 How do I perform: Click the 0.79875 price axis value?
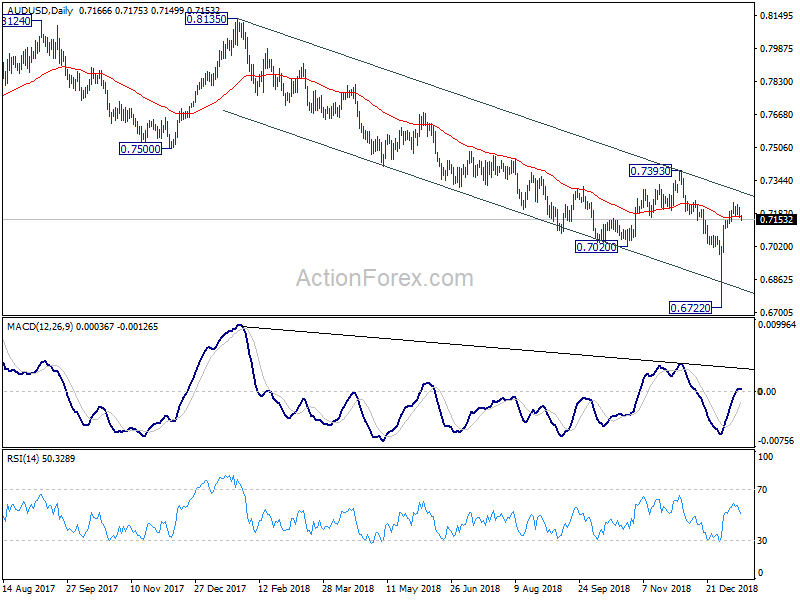pyautogui.click(x=777, y=49)
